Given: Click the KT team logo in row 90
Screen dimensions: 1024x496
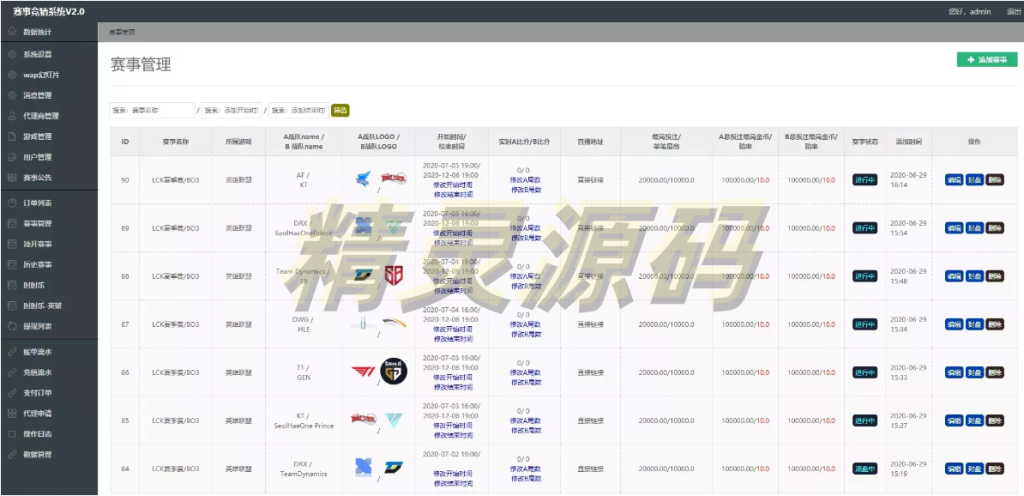Looking at the screenshot, I should click(x=393, y=177).
